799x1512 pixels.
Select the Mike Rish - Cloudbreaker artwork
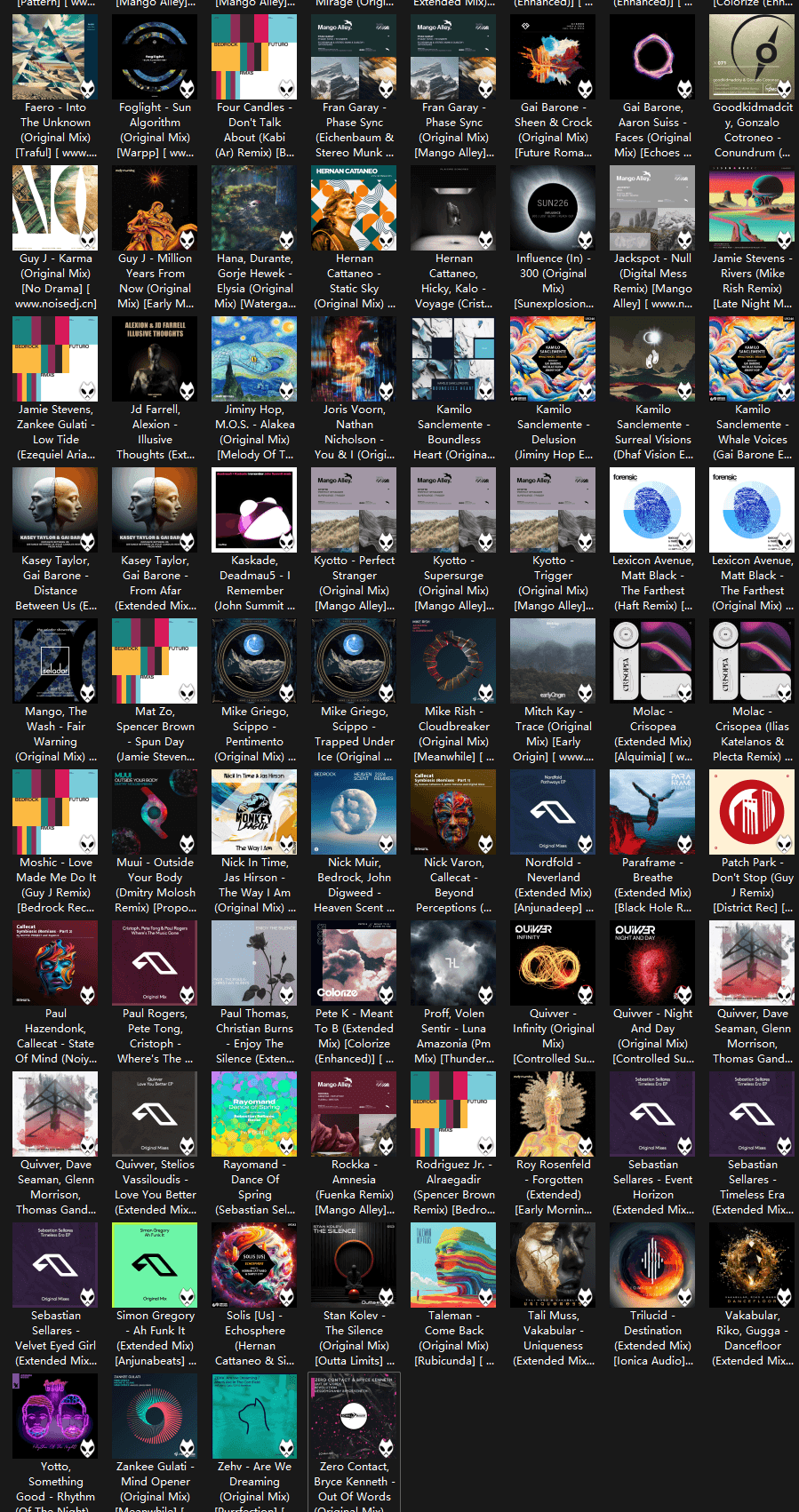coord(453,661)
